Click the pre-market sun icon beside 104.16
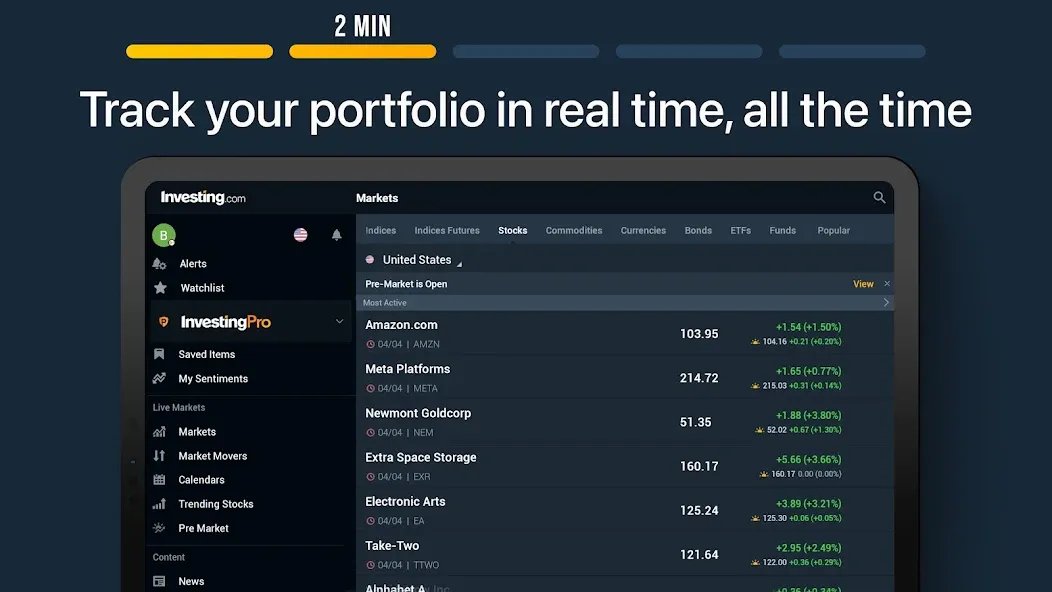 point(755,342)
